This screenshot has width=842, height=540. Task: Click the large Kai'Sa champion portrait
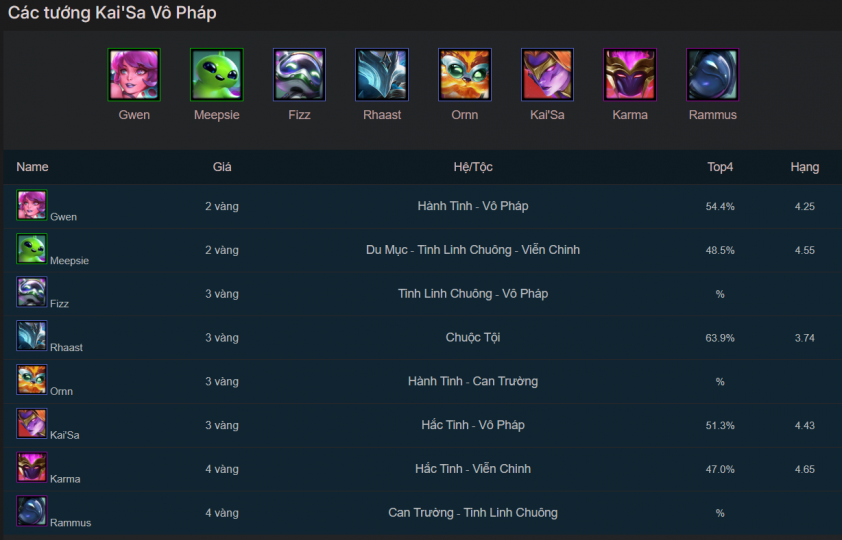coord(547,75)
